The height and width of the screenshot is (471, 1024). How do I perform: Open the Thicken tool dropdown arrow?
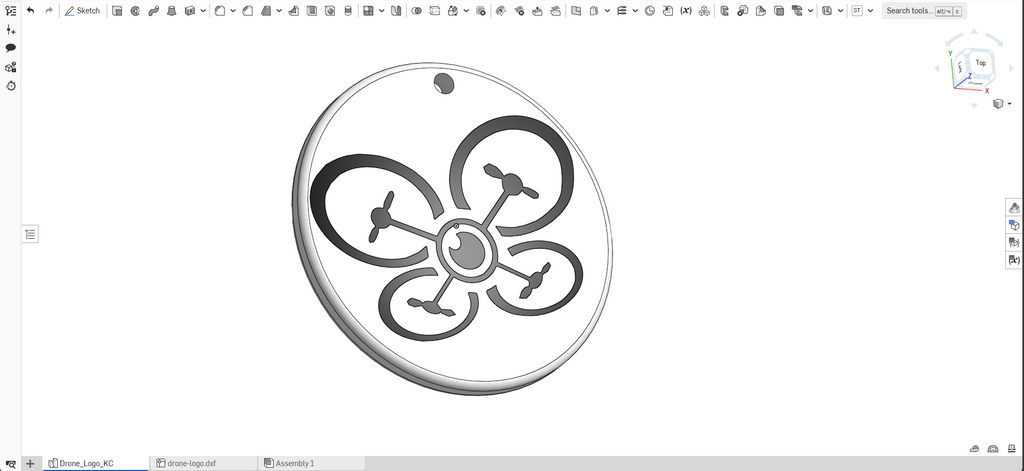coord(203,10)
